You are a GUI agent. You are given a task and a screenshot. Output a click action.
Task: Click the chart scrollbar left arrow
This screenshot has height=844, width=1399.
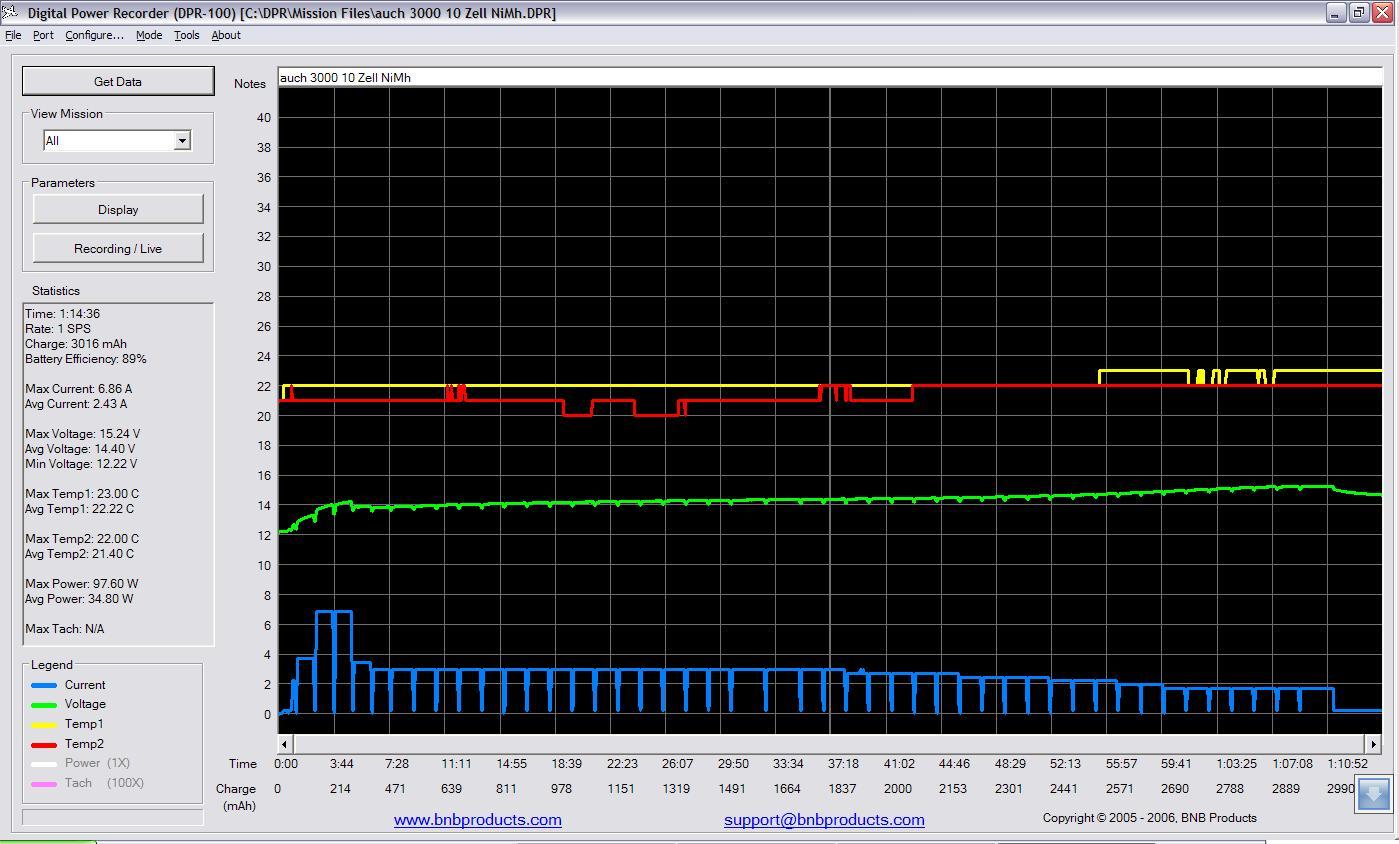285,743
